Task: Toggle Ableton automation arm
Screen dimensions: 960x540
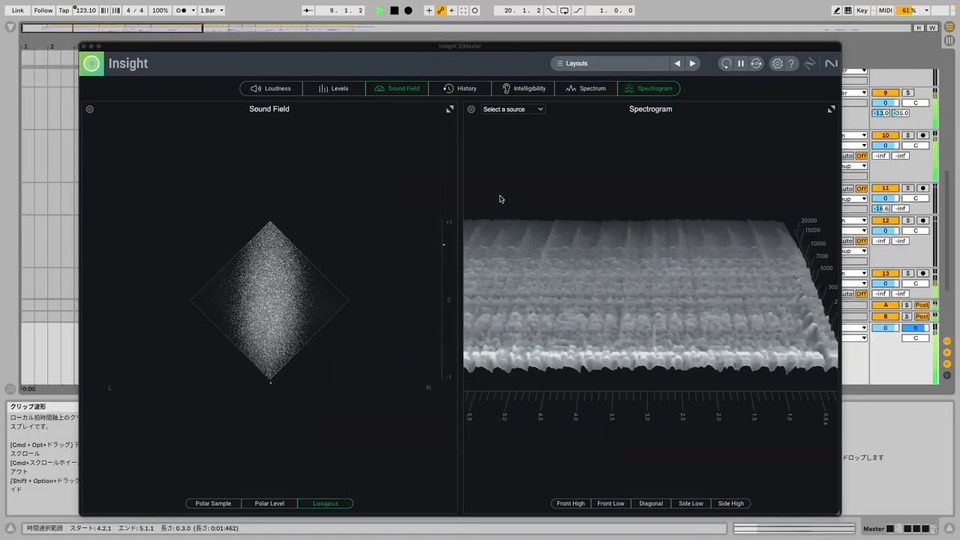Action: [440, 10]
